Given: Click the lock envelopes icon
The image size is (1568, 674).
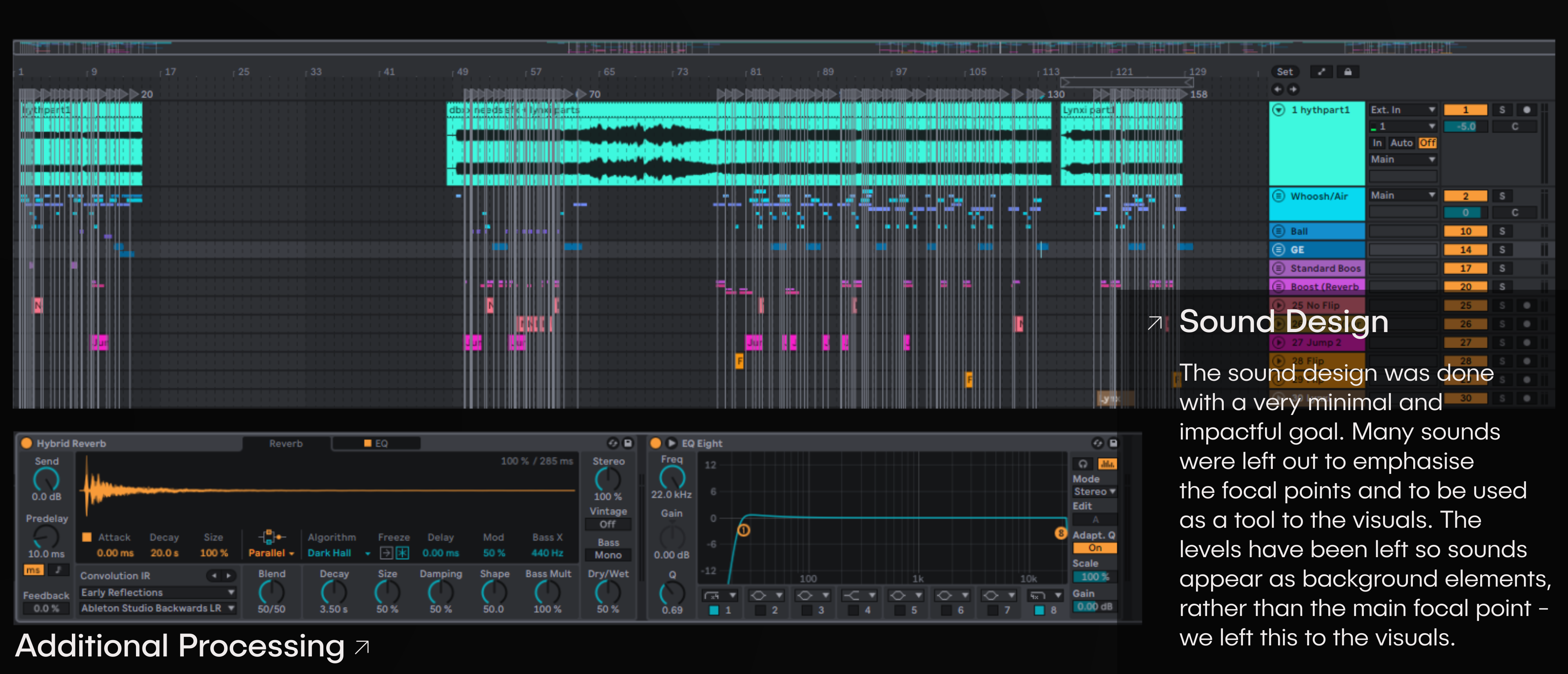Looking at the screenshot, I should tap(1347, 72).
